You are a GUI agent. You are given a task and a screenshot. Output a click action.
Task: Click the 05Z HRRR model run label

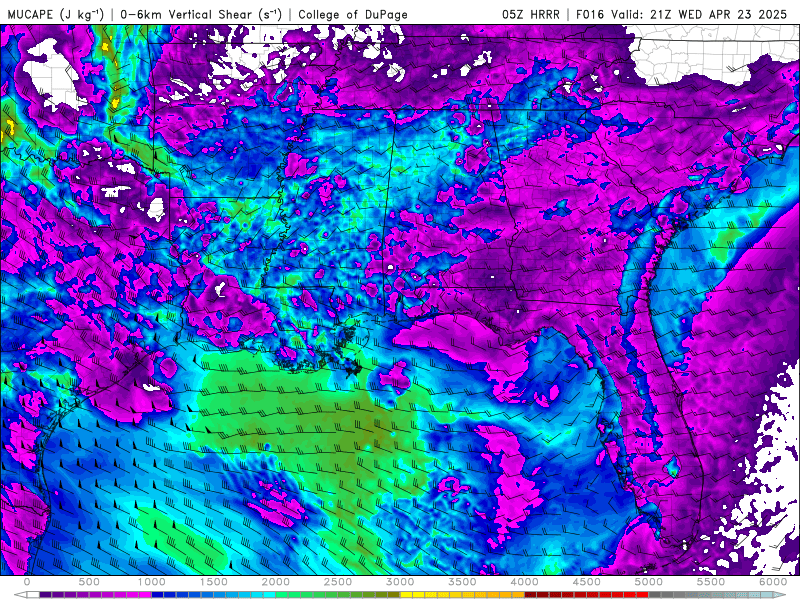point(531,14)
